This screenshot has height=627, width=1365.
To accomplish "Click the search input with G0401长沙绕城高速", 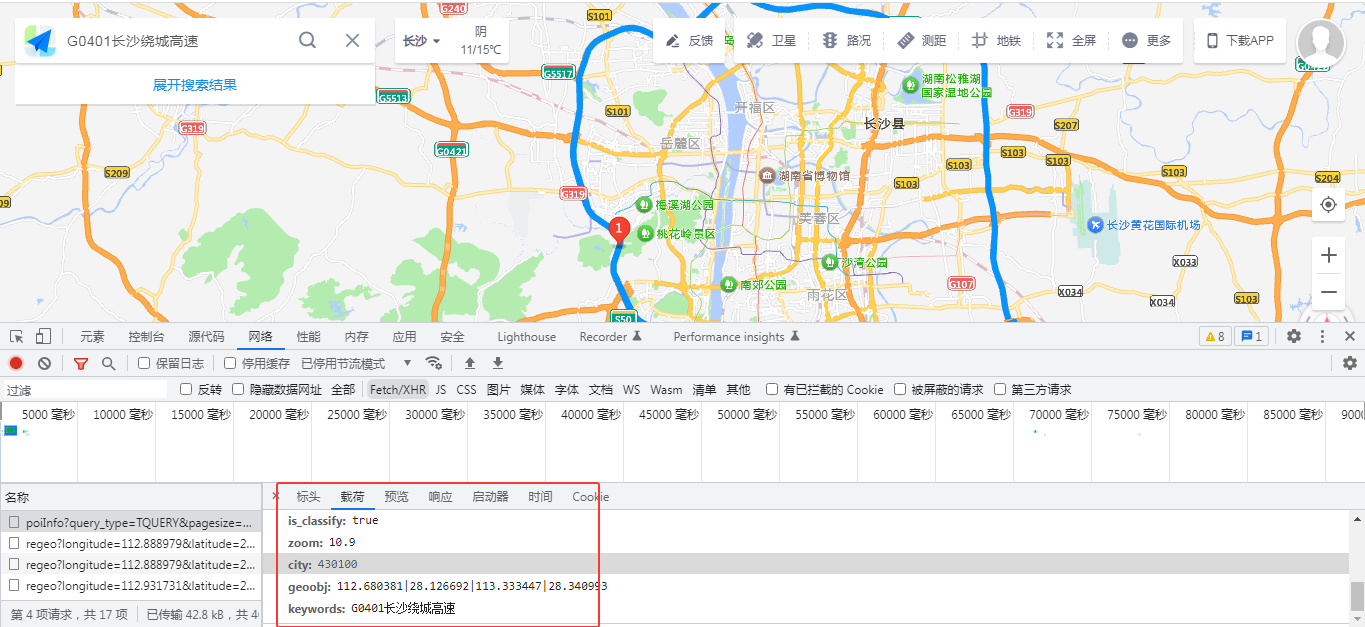I will (170, 41).
